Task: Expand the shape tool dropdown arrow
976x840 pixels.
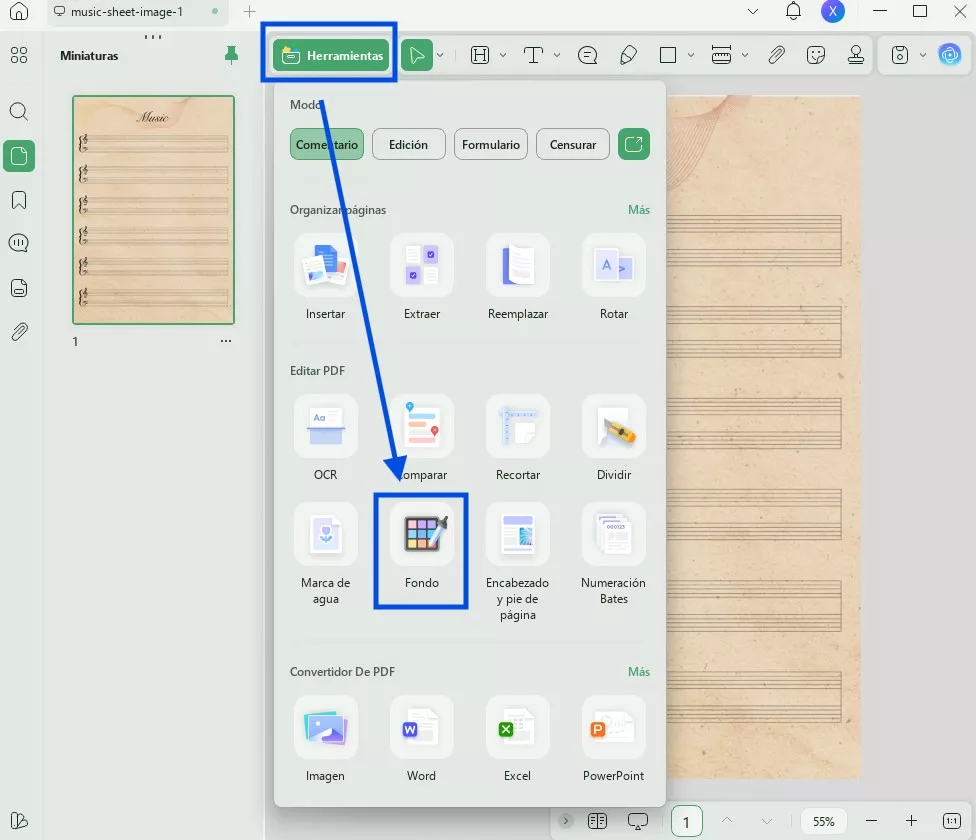Action: (x=691, y=55)
